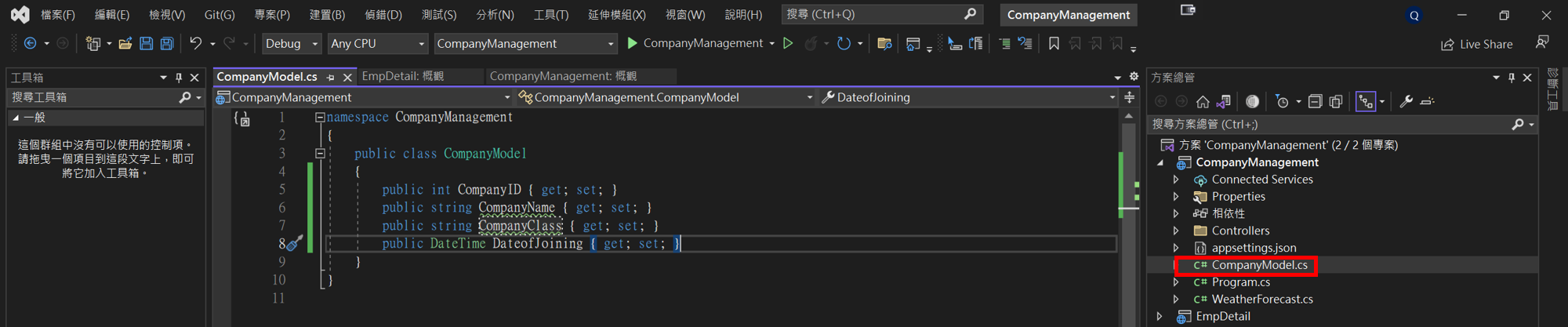Start CompanyManagement with green play button

633,44
